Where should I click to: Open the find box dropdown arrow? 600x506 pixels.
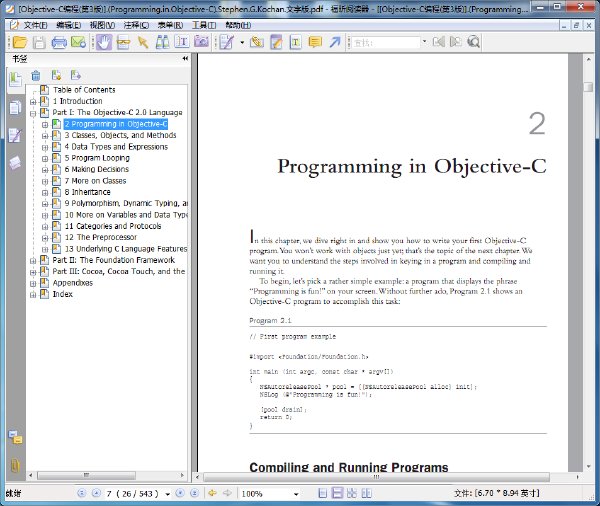coord(424,41)
